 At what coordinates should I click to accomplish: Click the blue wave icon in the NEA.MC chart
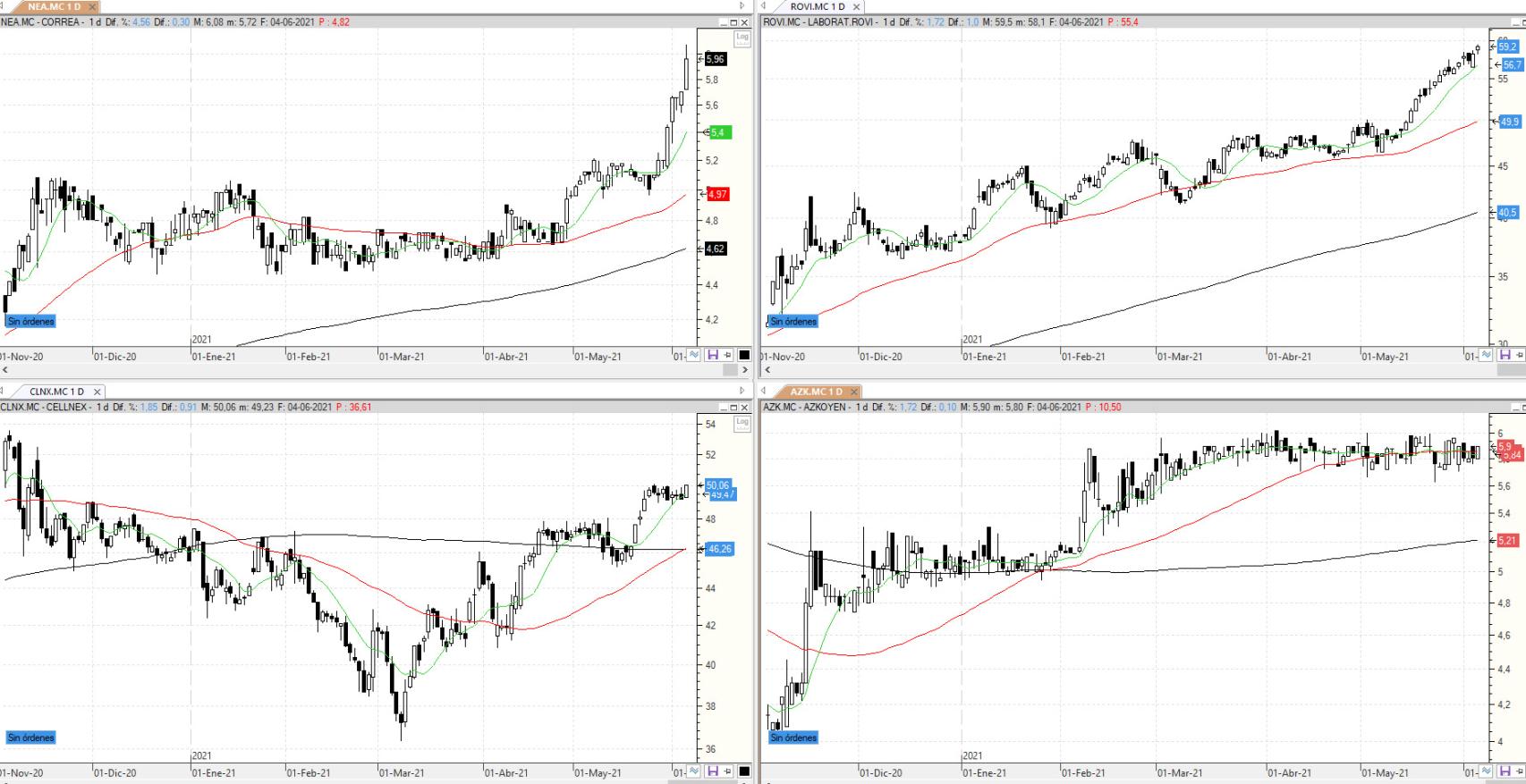[693, 355]
